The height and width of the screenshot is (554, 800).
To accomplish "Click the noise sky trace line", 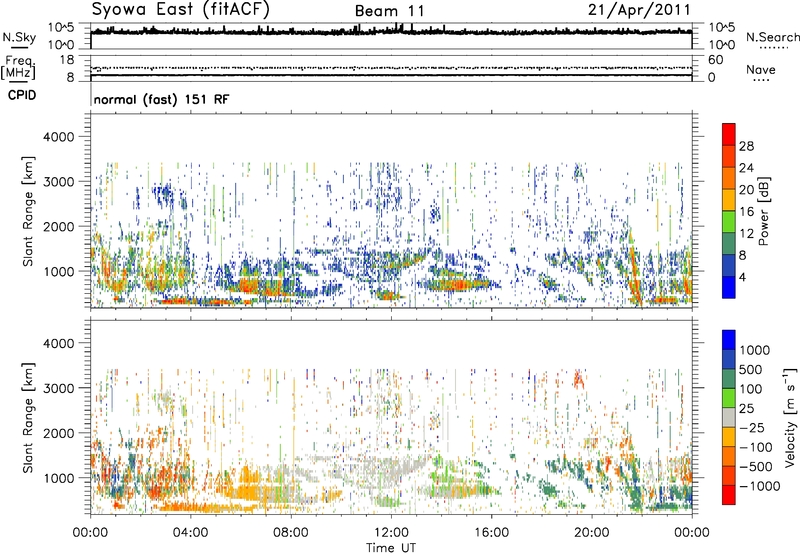I will click(x=391, y=32).
